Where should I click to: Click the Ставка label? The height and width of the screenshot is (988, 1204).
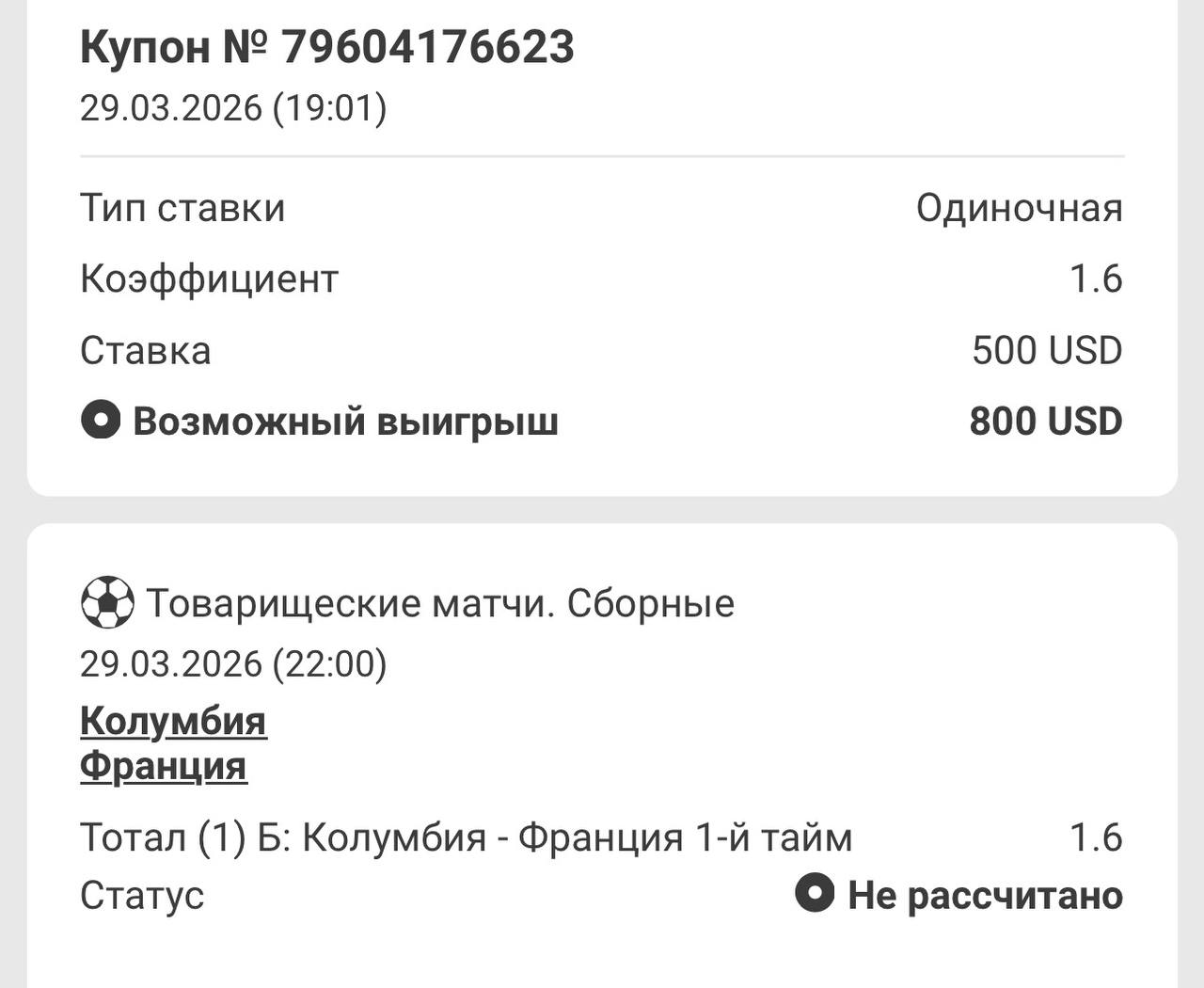(146, 351)
